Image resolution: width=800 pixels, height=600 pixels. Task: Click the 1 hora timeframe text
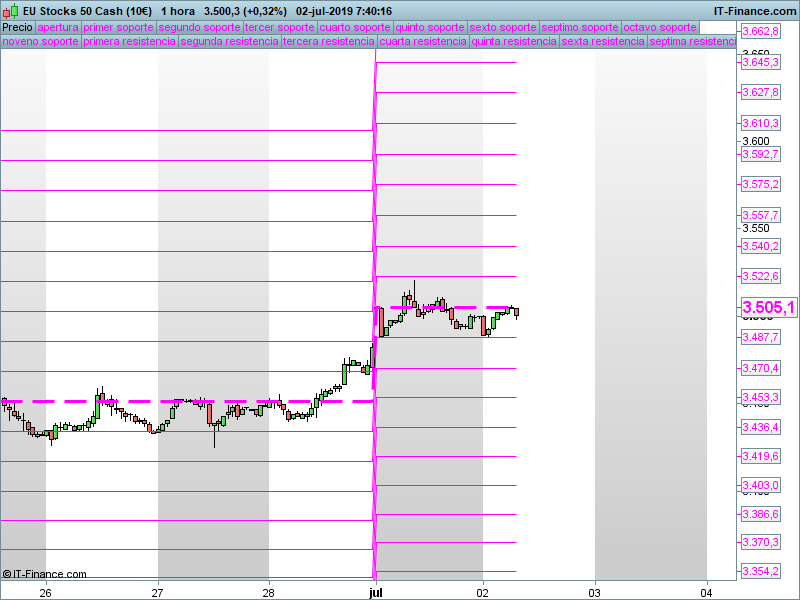click(x=178, y=11)
